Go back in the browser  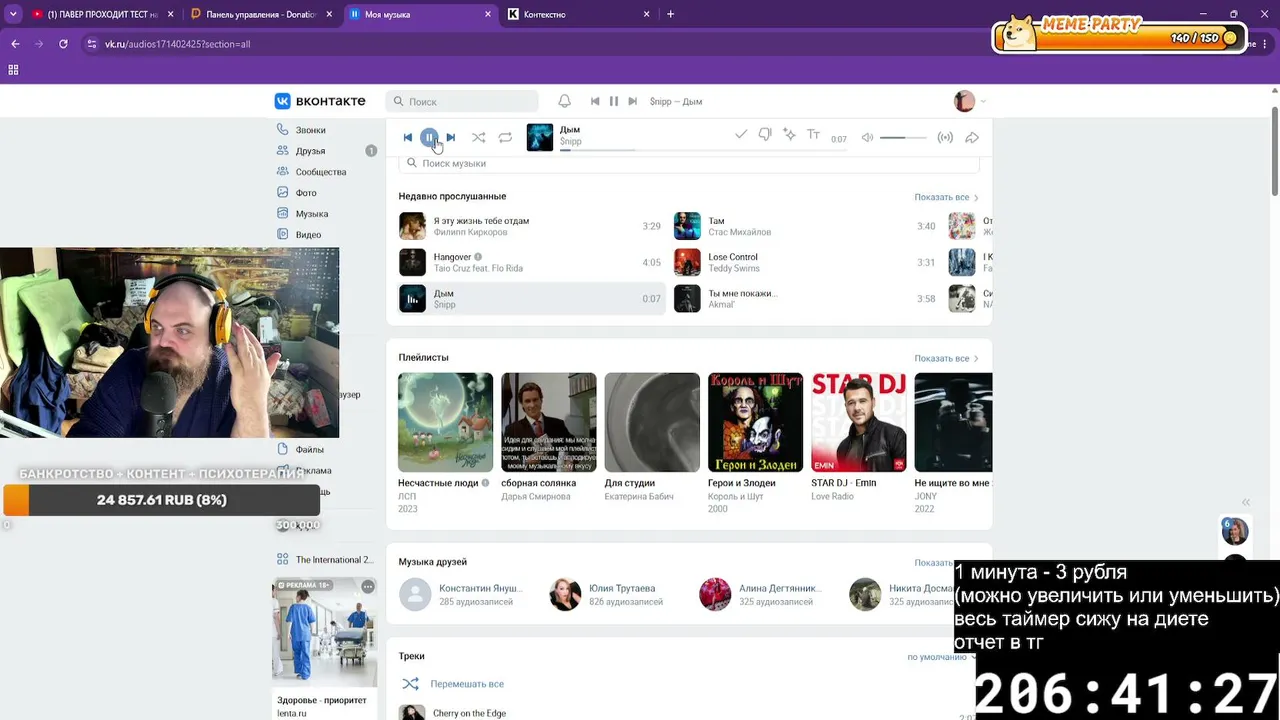coord(15,44)
